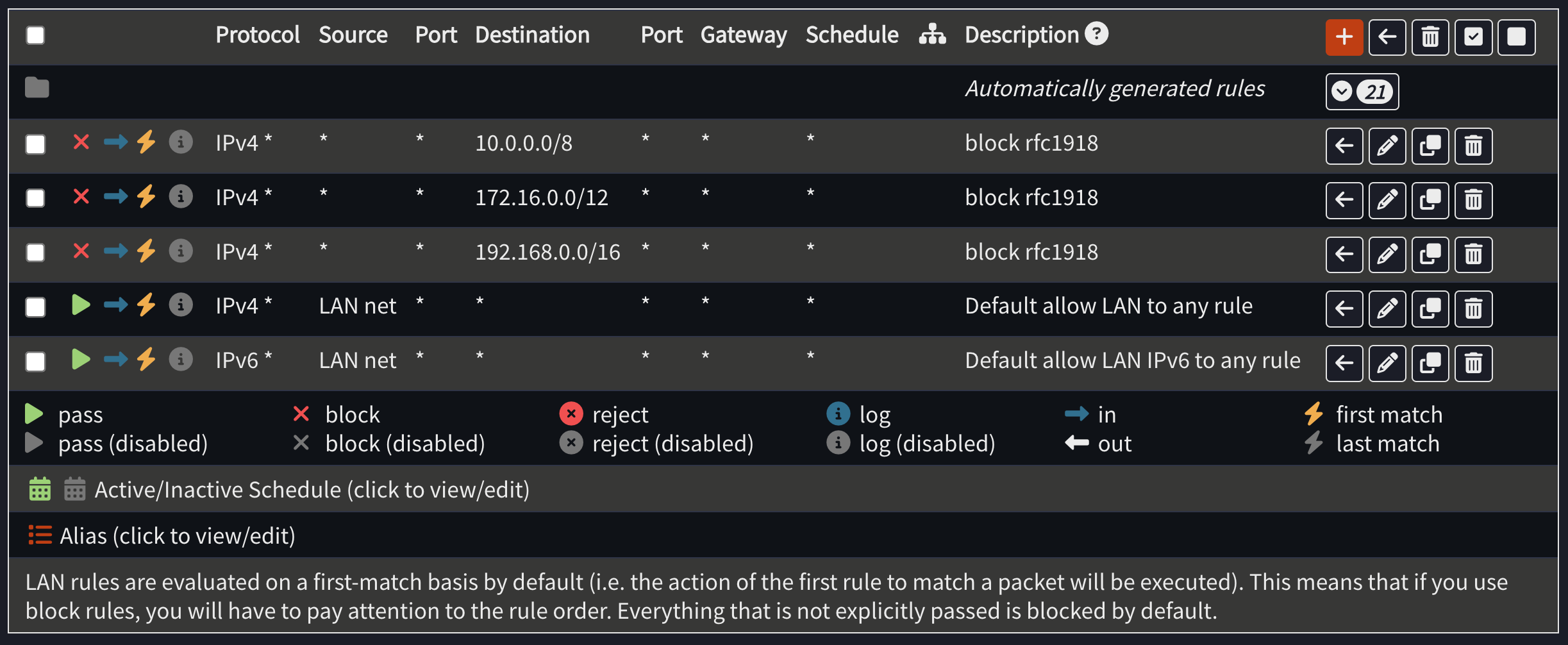
Task: Delete the 192.168.0.0/16 block rule
Action: pyautogui.click(x=1473, y=255)
